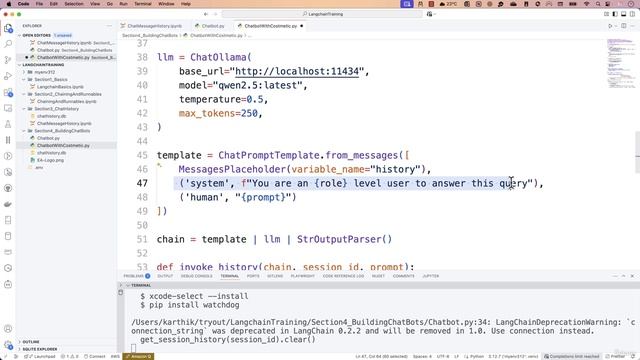The image size is (640, 360).
Task: Maximize the terminal panel size
Action: pos(623,276)
